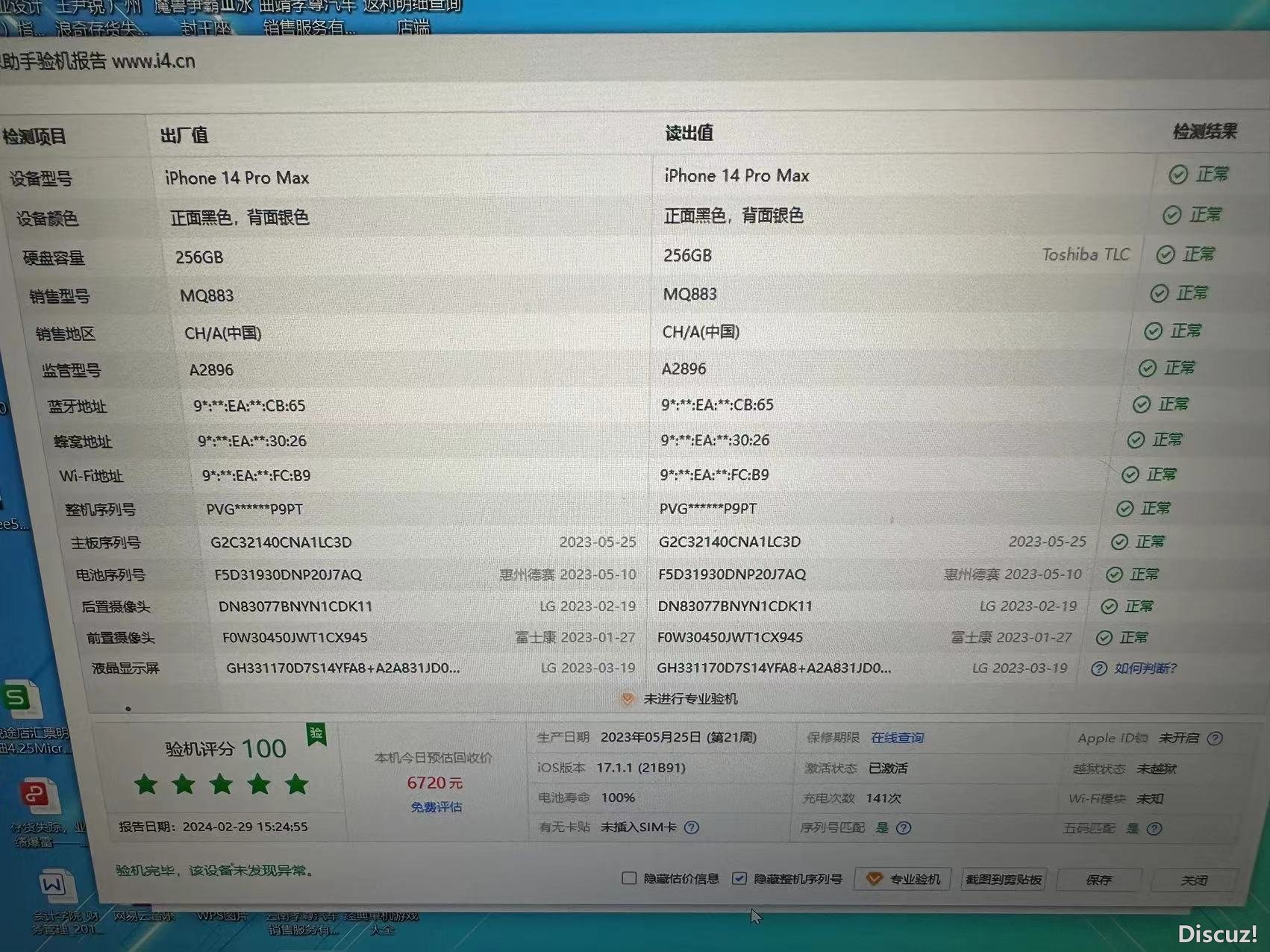Select 读出值 battery serial F5D31930DNP20J7AQ
The image size is (1270, 952).
[732, 574]
